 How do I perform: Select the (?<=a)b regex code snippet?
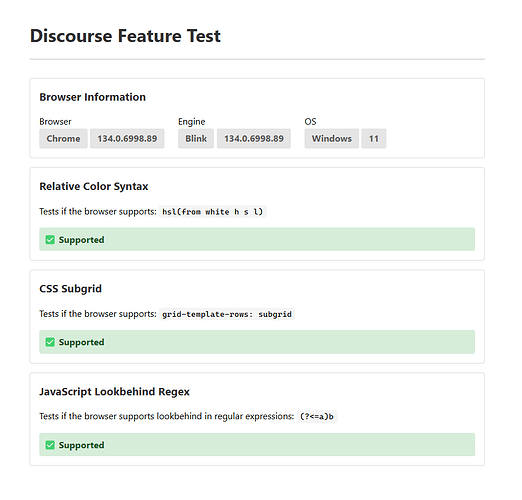(317, 416)
